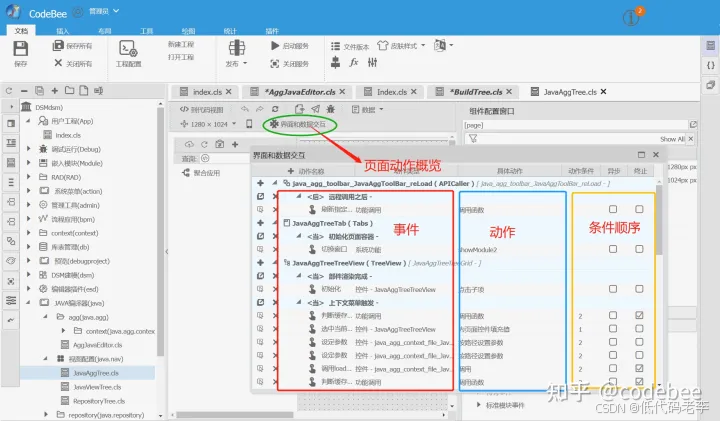Click the 启动服务 play icon
This screenshot has height=421, width=720.
point(275,45)
